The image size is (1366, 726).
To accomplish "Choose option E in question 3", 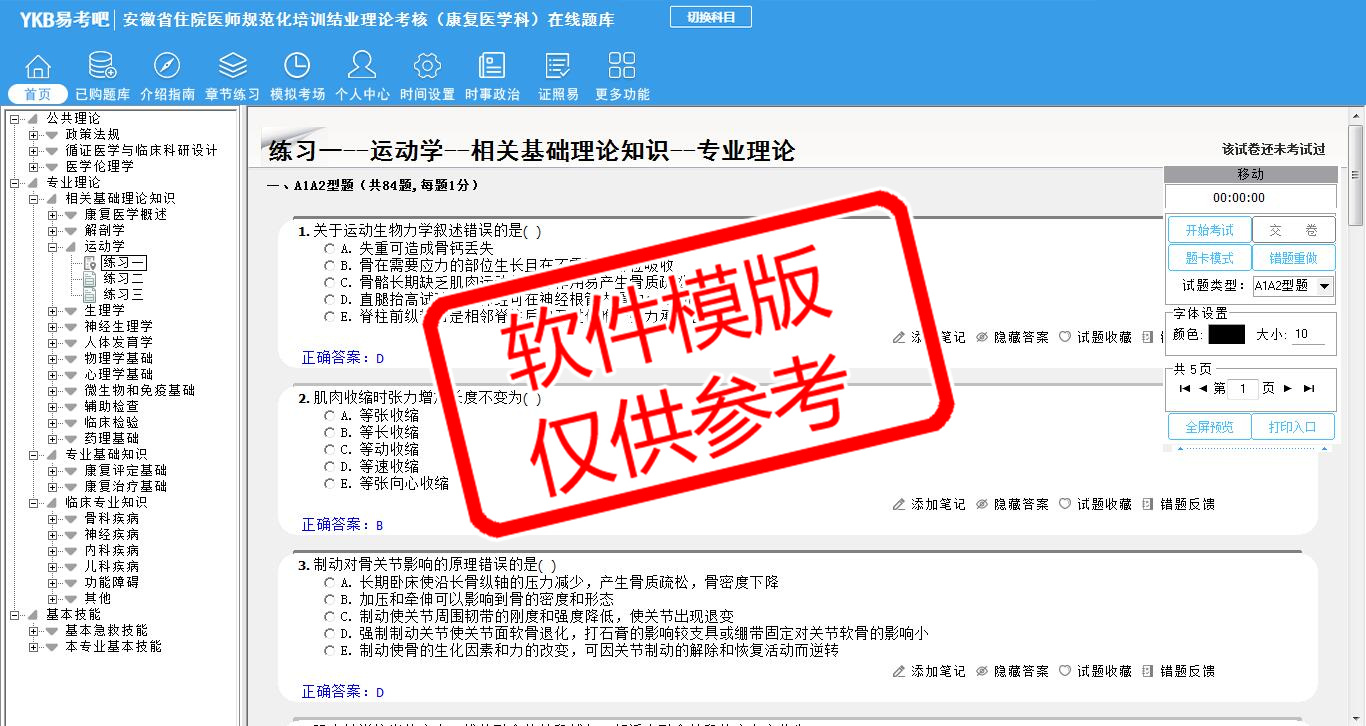I will pyautogui.click(x=329, y=651).
